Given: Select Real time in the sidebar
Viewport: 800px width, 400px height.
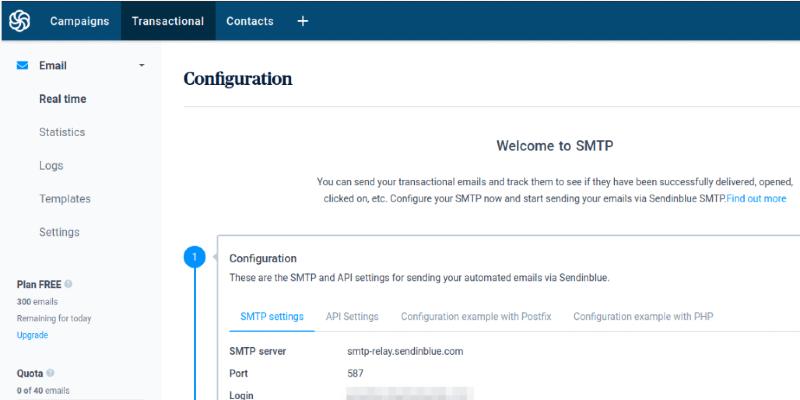Looking at the screenshot, I should click(x=62, y=99).
